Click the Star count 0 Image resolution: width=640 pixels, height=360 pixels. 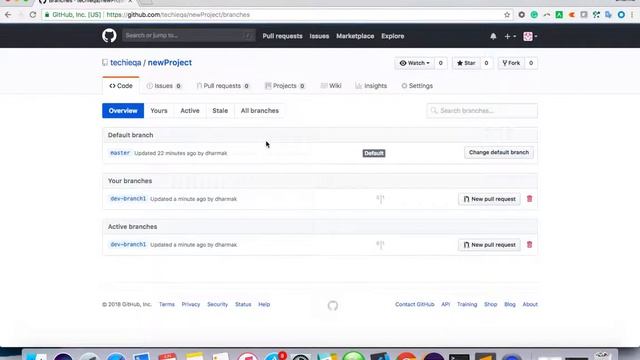click(486, 63)
